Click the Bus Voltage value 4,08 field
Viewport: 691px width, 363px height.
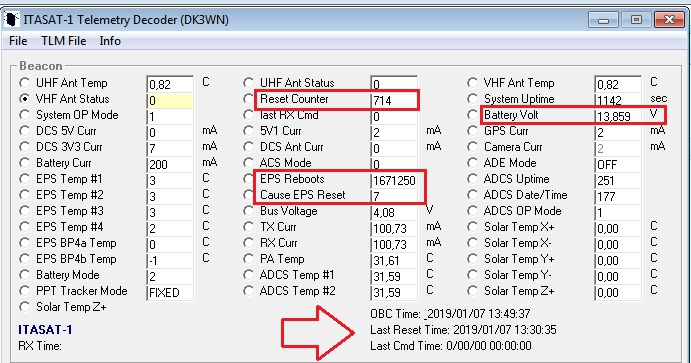[394, 212]
